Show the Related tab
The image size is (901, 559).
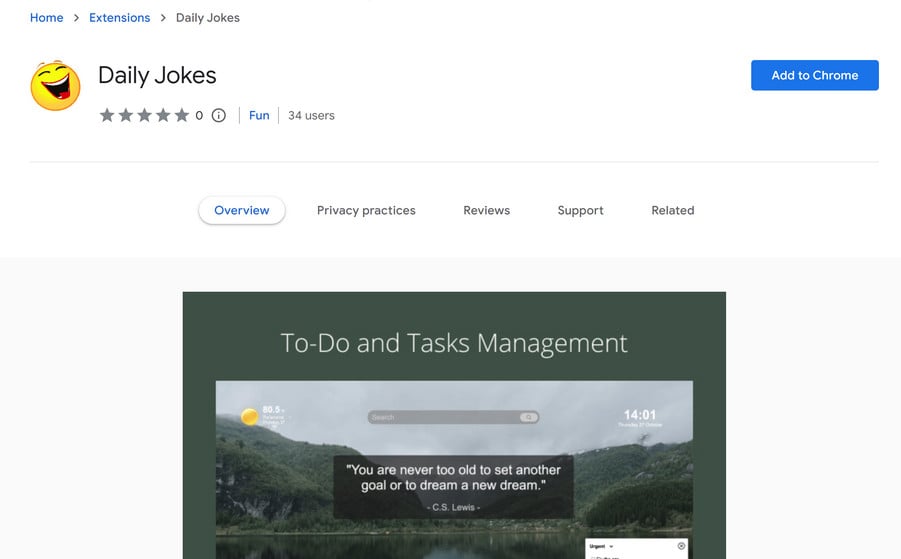click(x=673, y=210)
